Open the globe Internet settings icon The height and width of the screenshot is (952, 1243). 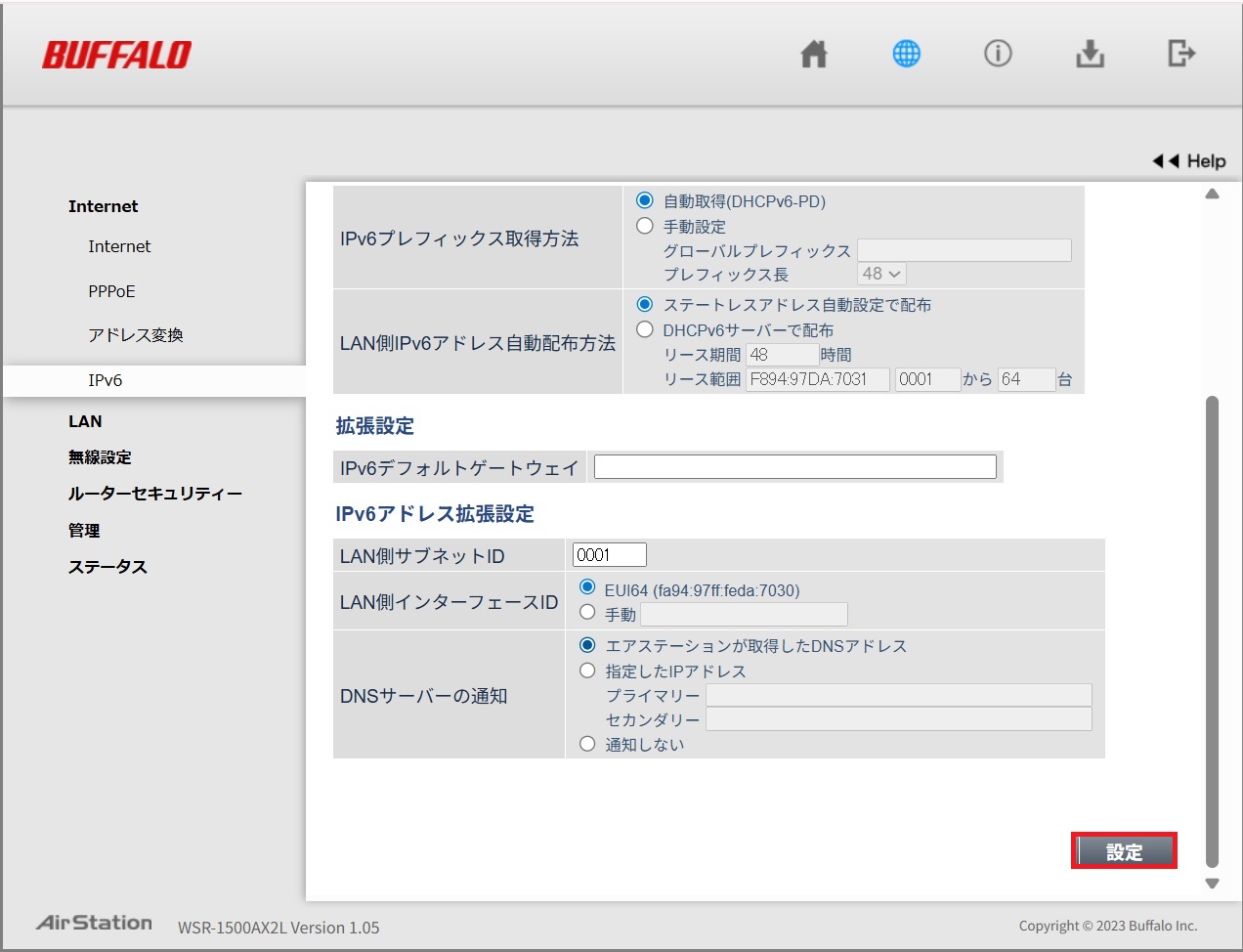[x=906, y=54]
